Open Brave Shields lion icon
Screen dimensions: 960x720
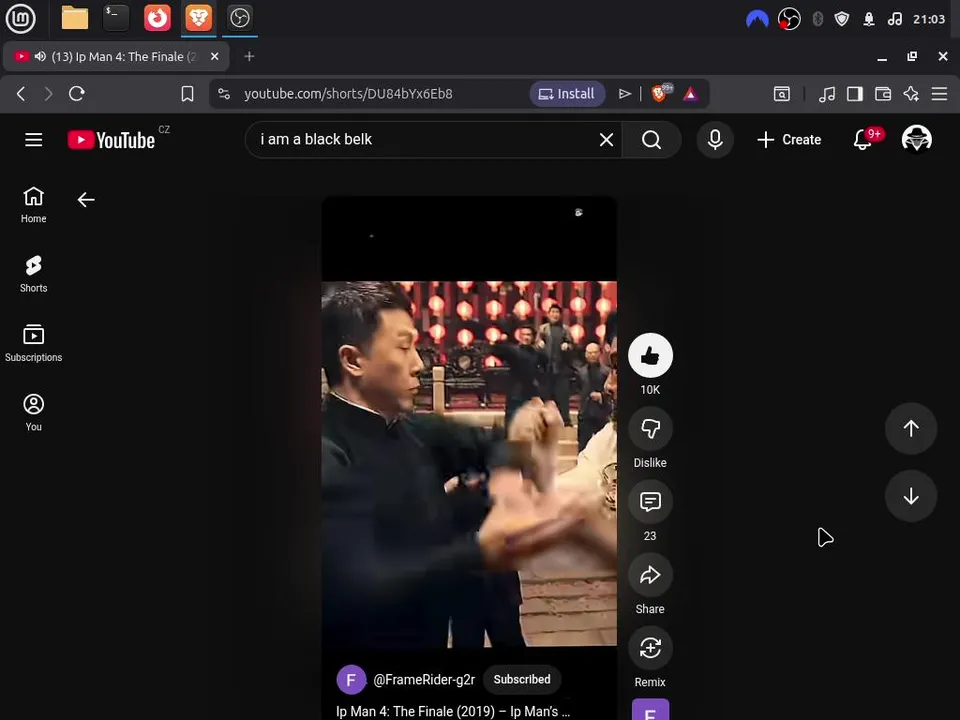(661, 93)
